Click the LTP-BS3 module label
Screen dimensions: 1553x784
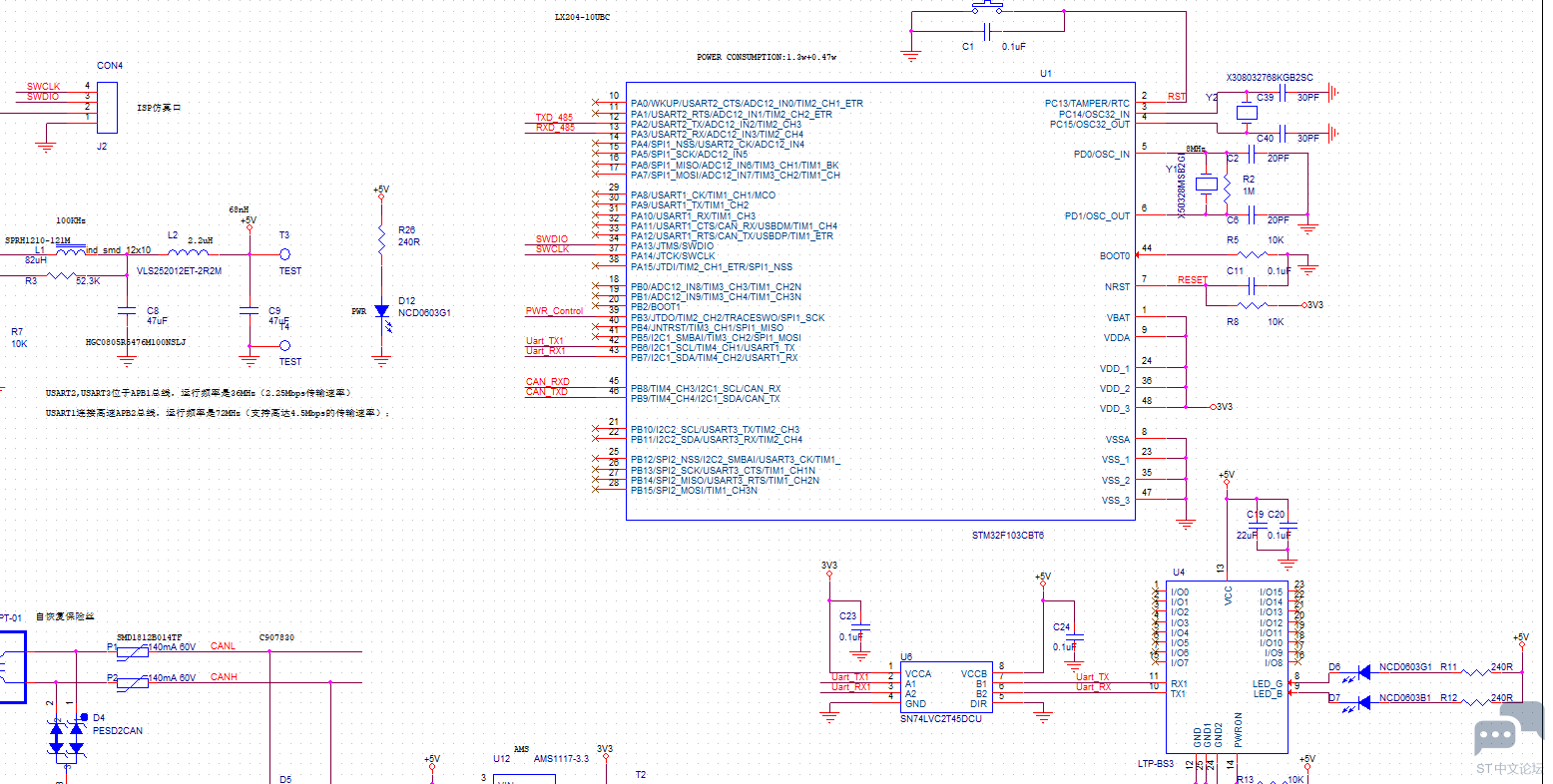pyautogui.click(x=1156, y=763)
